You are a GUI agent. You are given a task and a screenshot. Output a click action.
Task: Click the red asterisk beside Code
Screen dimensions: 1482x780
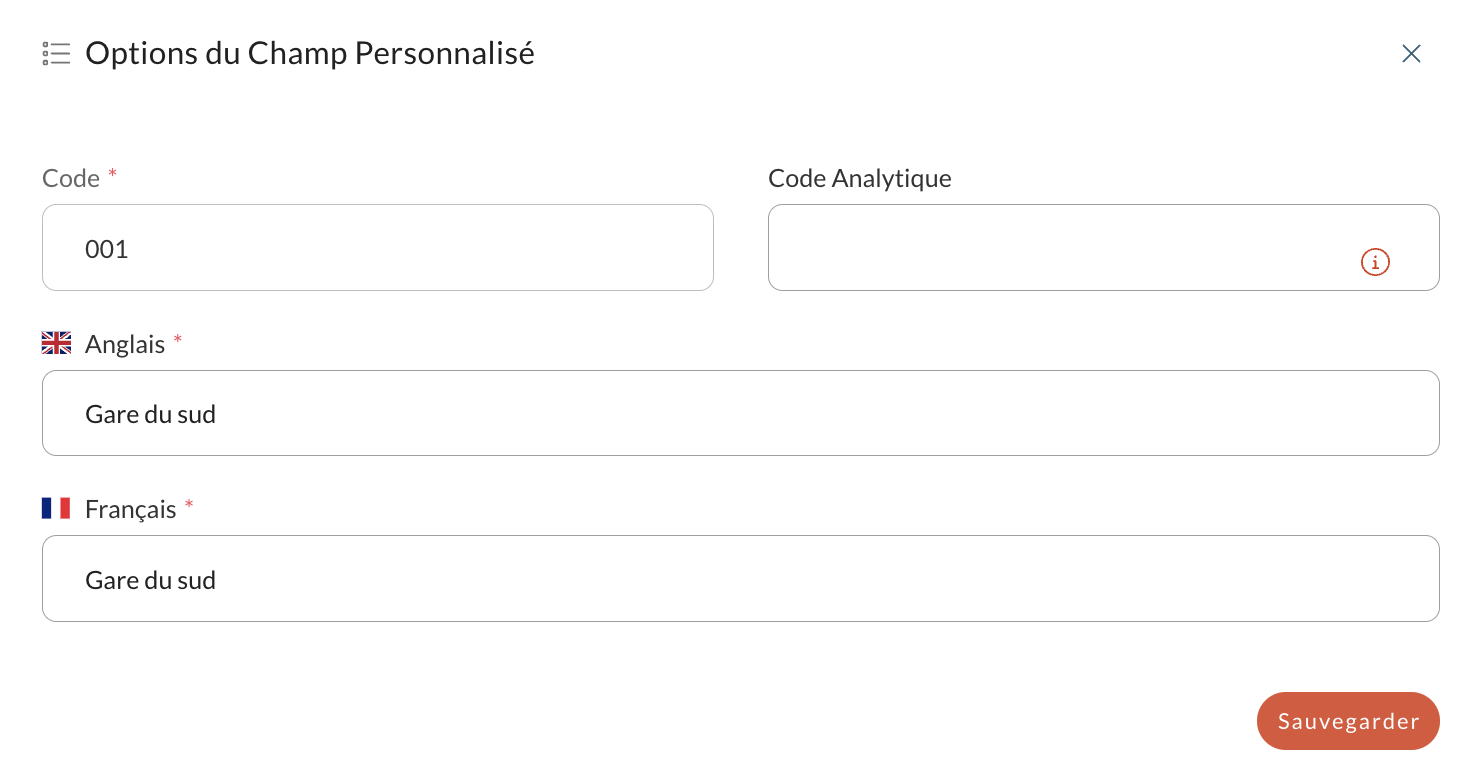click(112, 174)
